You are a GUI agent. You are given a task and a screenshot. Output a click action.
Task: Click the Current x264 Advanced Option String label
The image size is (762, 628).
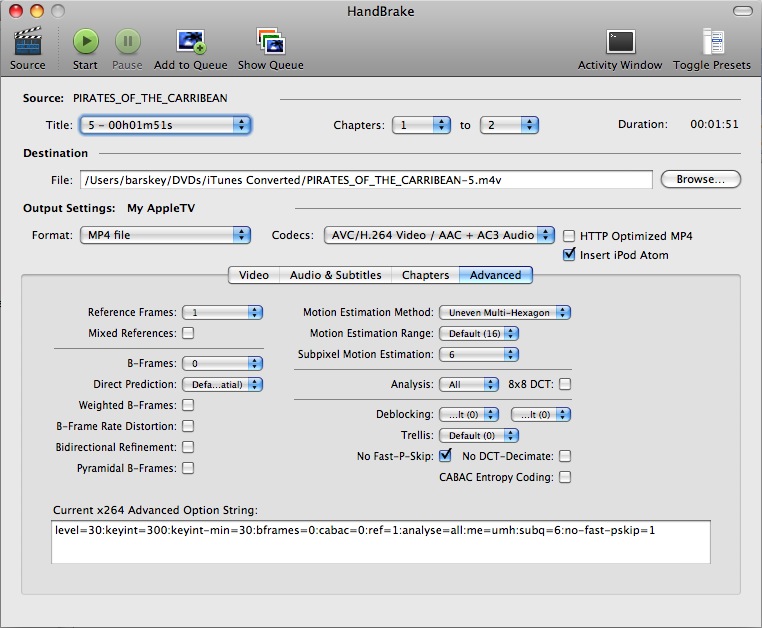click(156, 510)
